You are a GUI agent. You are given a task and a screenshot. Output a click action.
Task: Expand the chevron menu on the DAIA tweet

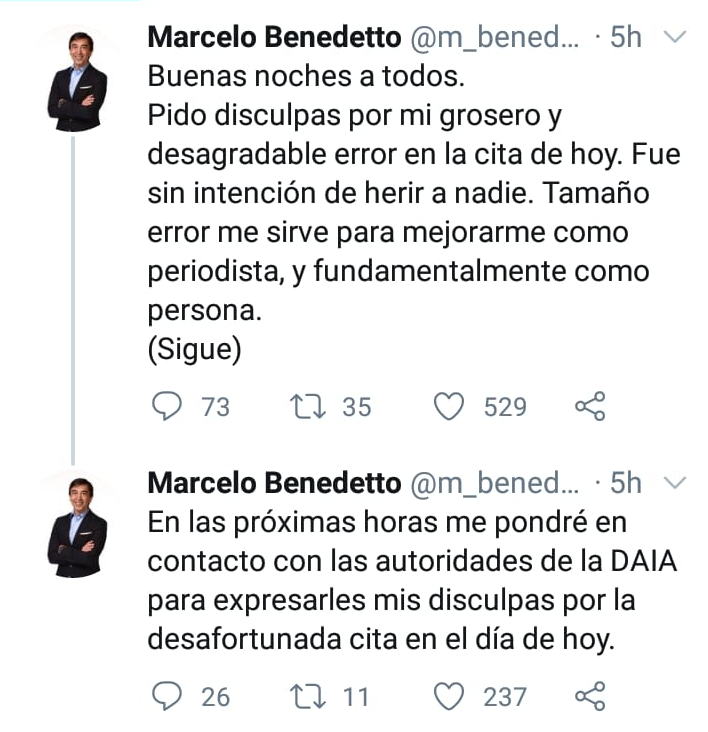coord(676,483)
